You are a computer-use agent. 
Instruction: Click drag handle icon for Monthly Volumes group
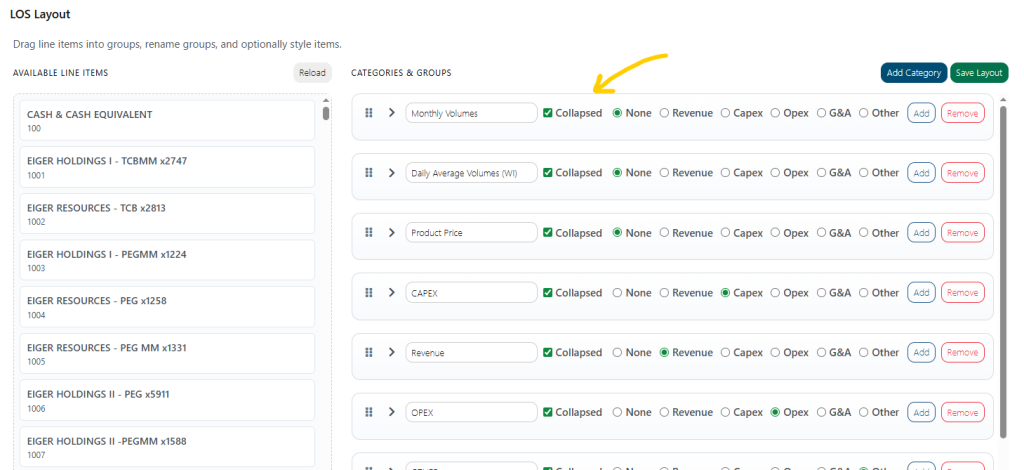pos(369,113)
